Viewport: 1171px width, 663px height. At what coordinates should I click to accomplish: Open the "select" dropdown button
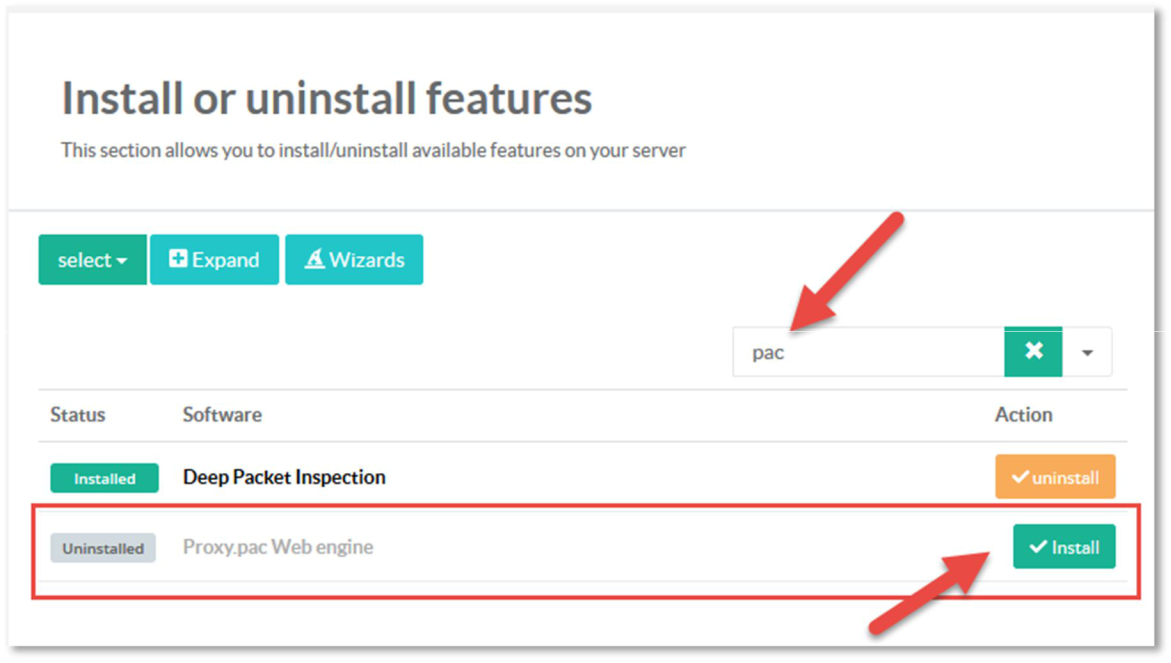pos(92,260)
